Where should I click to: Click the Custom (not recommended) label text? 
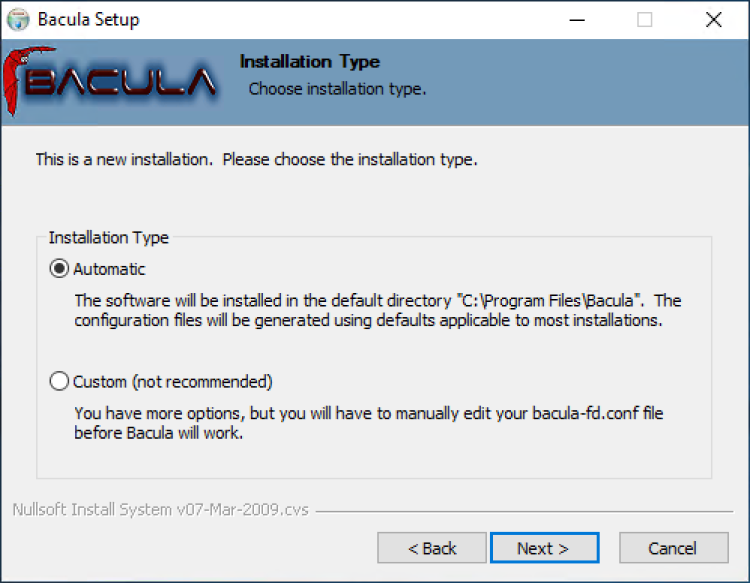click(x=173, y=382)
